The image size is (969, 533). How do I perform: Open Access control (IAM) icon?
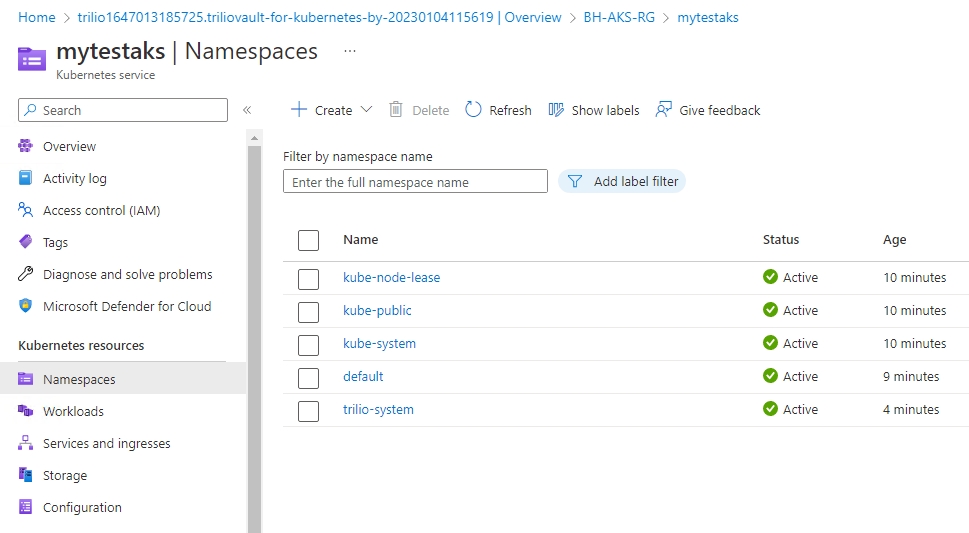click(x=26, y=210)
